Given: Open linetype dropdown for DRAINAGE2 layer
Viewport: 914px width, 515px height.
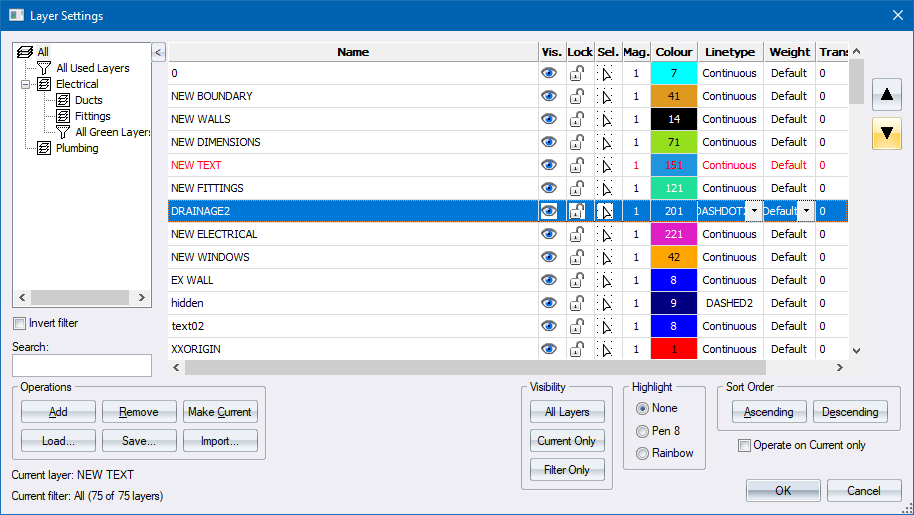Looking at the screenshot, I should (x=754, y=211).
